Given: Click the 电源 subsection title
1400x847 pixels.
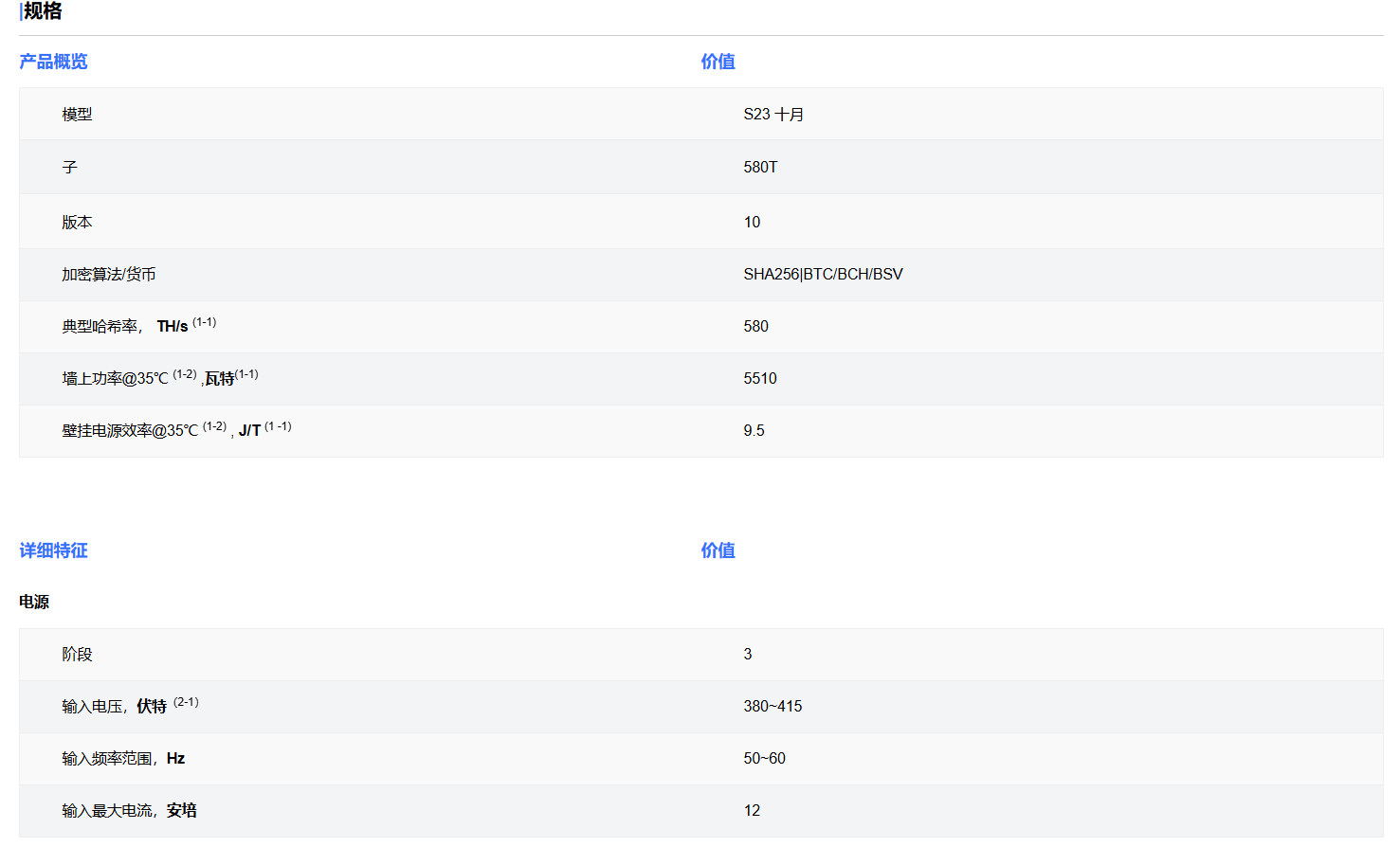Looking at the screenshot, I should (34, 603).
